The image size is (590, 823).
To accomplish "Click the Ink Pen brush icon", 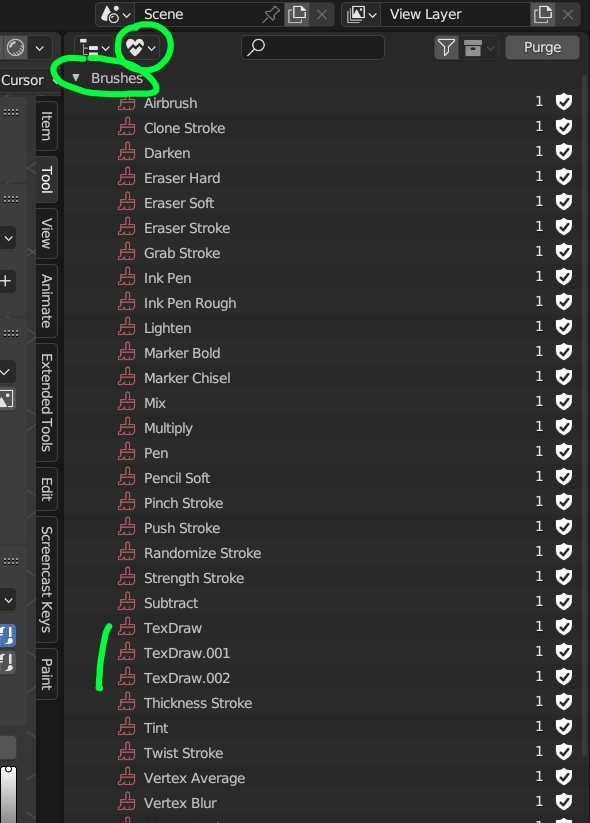I will pyautogui.click(x=127, y=278).
